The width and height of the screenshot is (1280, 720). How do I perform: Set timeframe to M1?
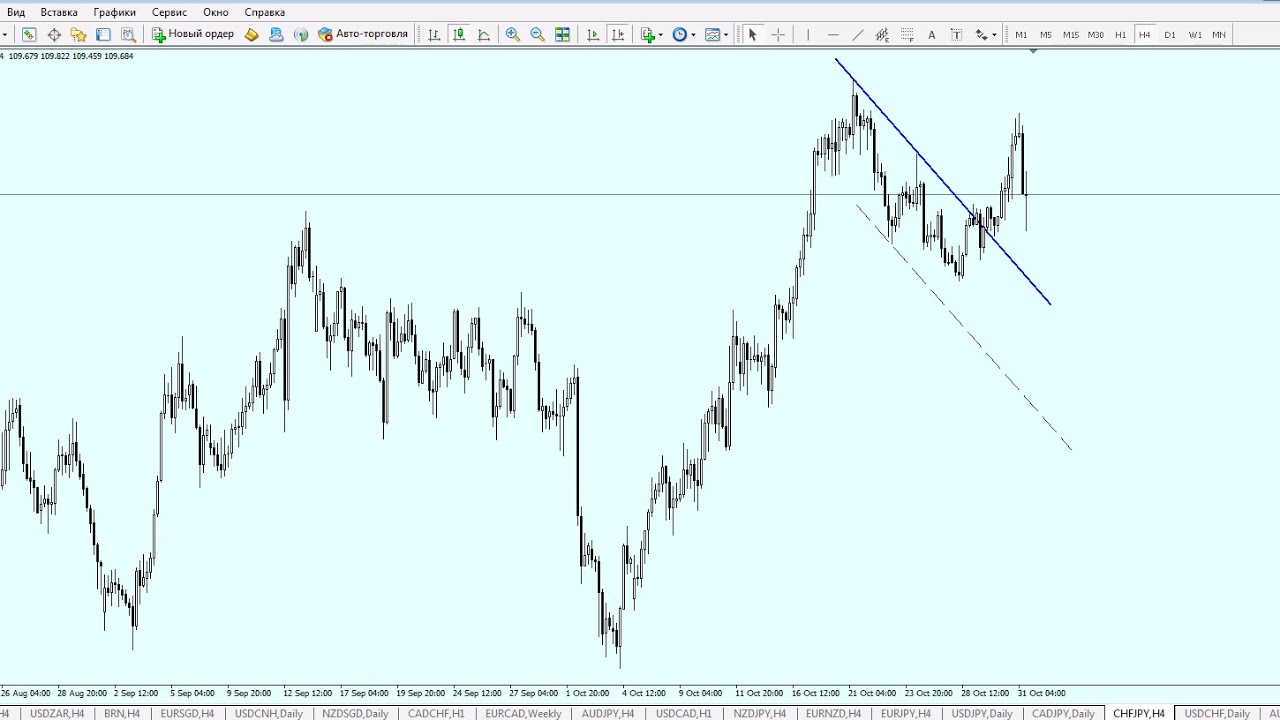pos(1021,34)
